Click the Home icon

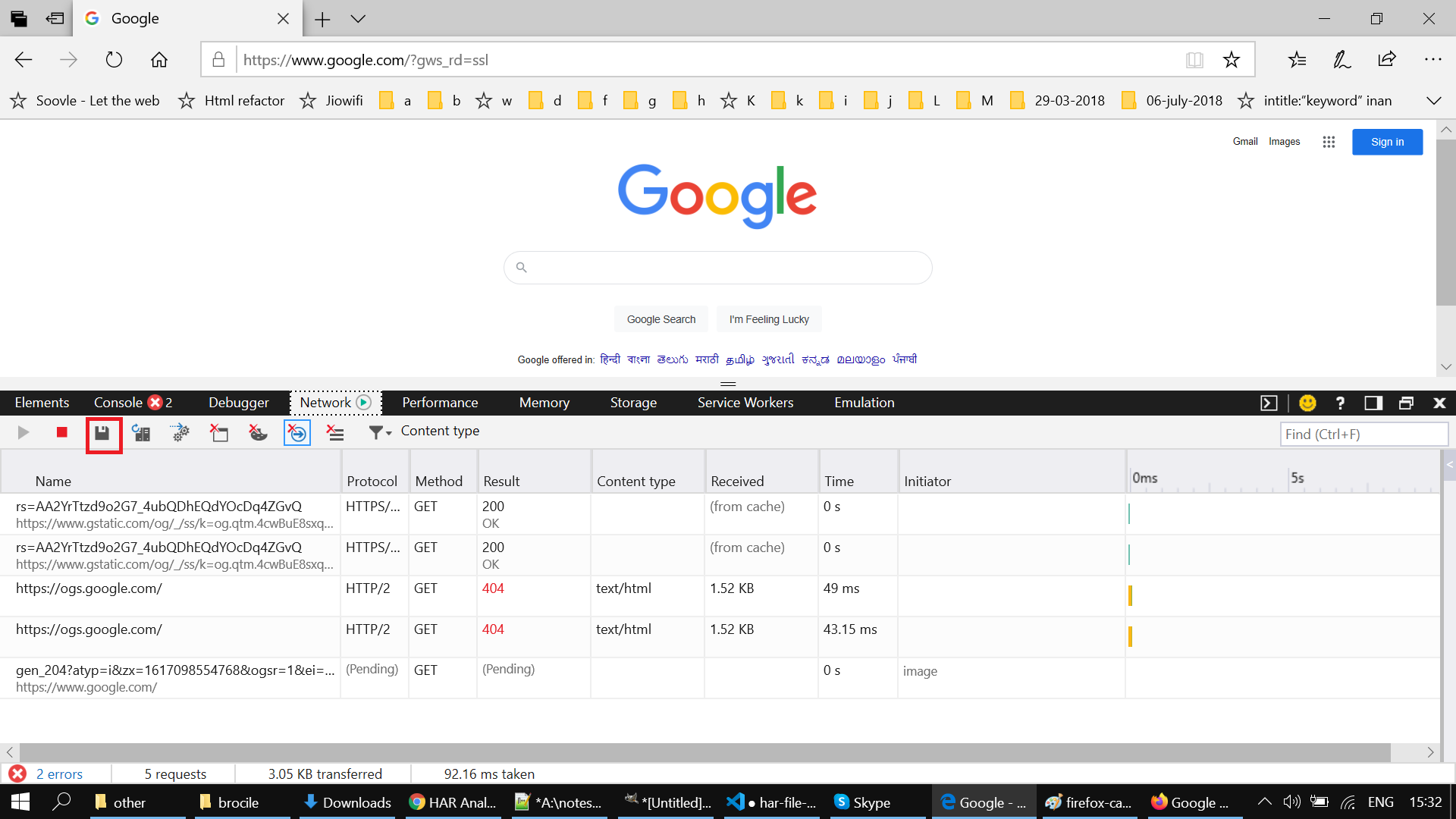click(159, 60)
